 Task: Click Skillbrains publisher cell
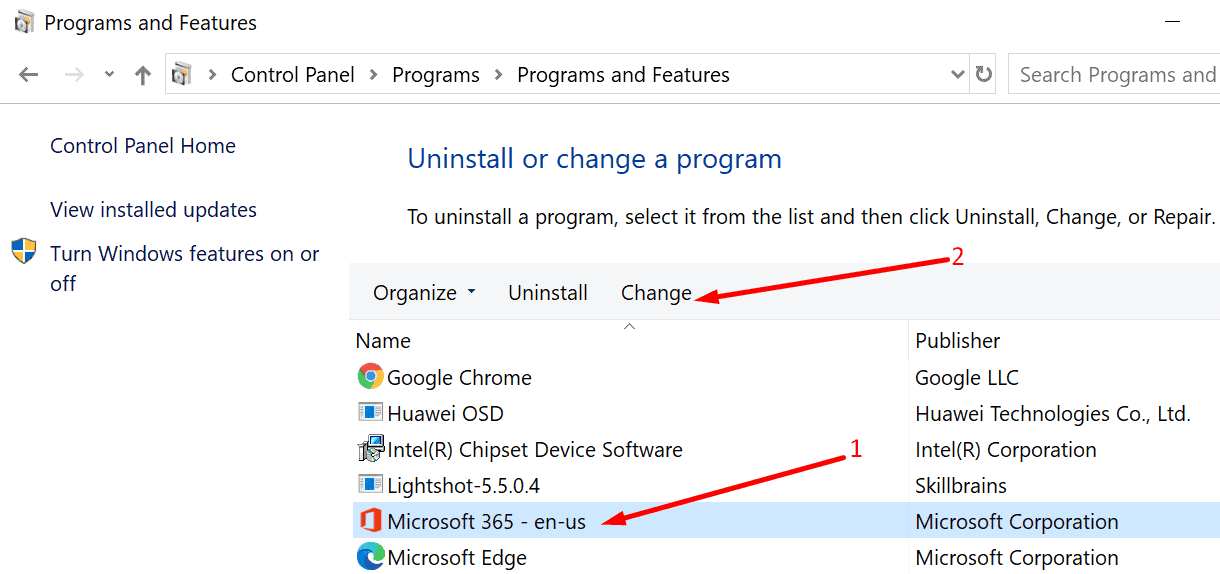pyautogui.click(x=961, y=486)
